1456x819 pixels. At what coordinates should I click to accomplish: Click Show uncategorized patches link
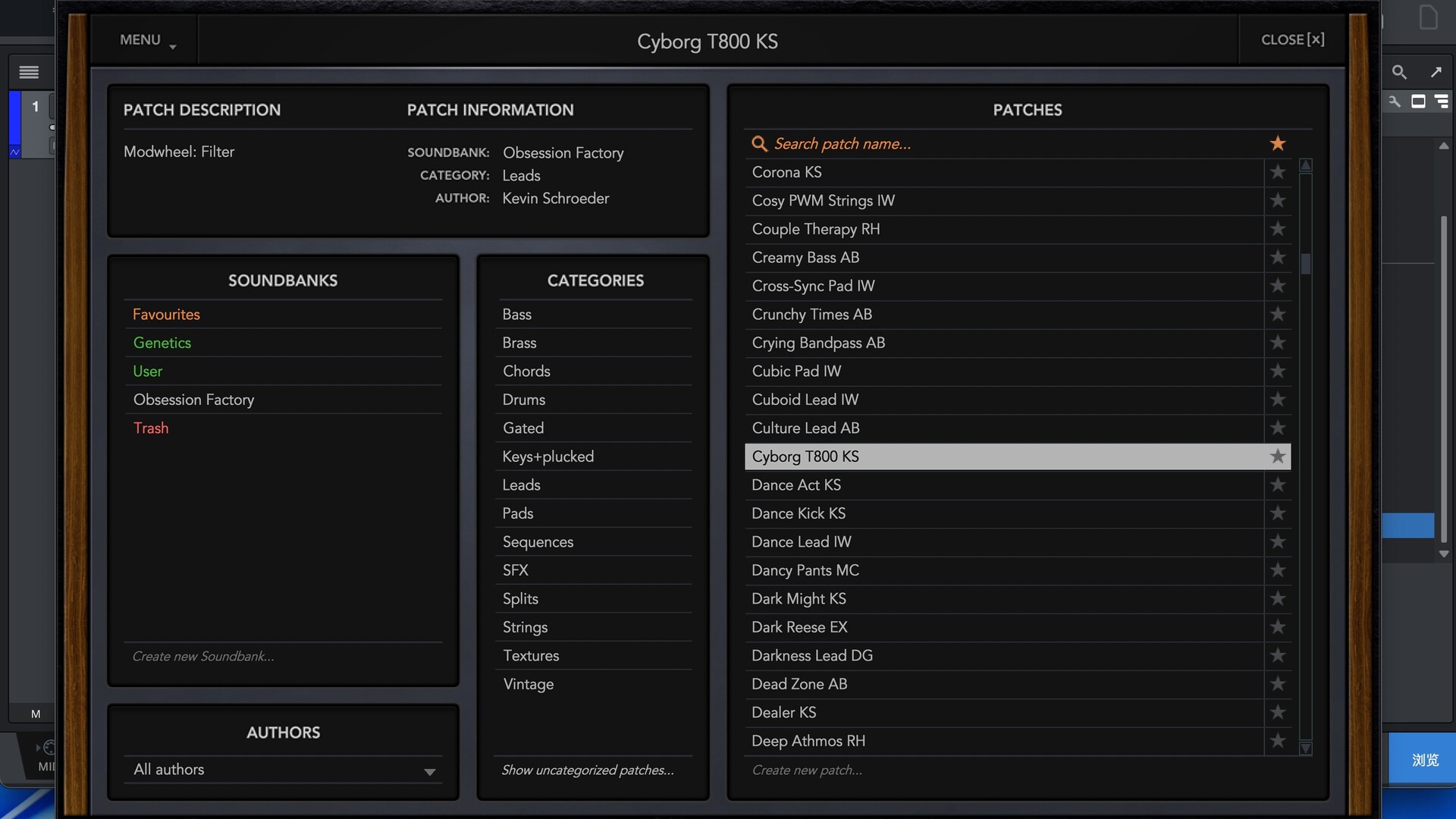588,770
